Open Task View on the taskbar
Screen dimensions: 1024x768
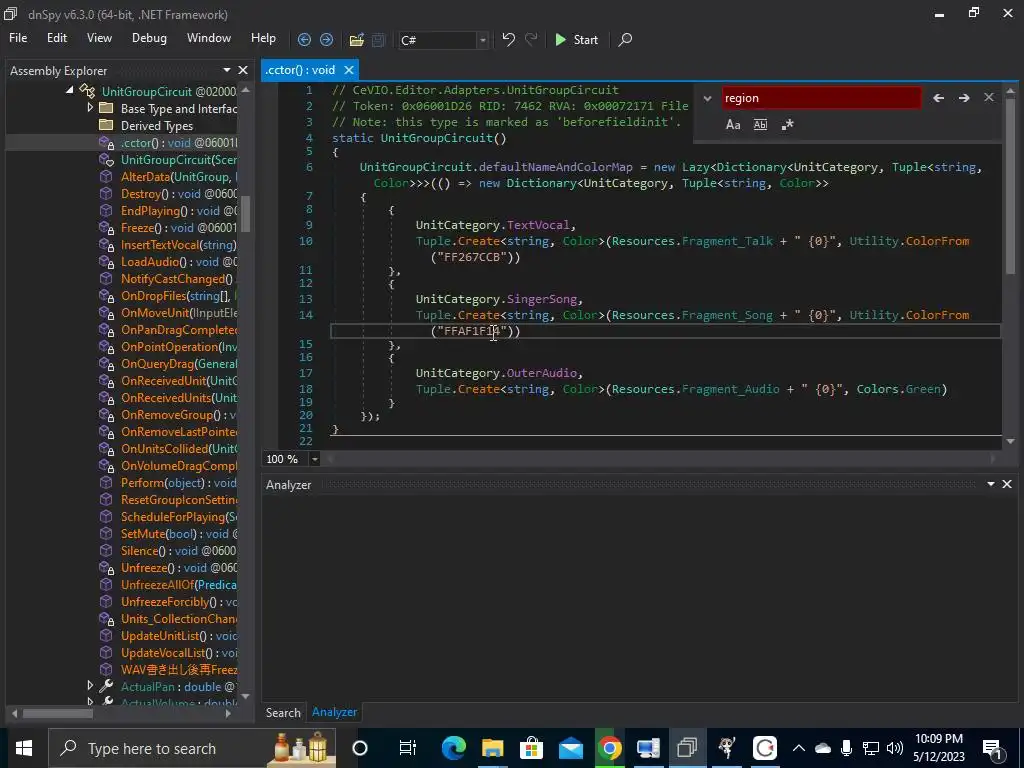(408, 748)
